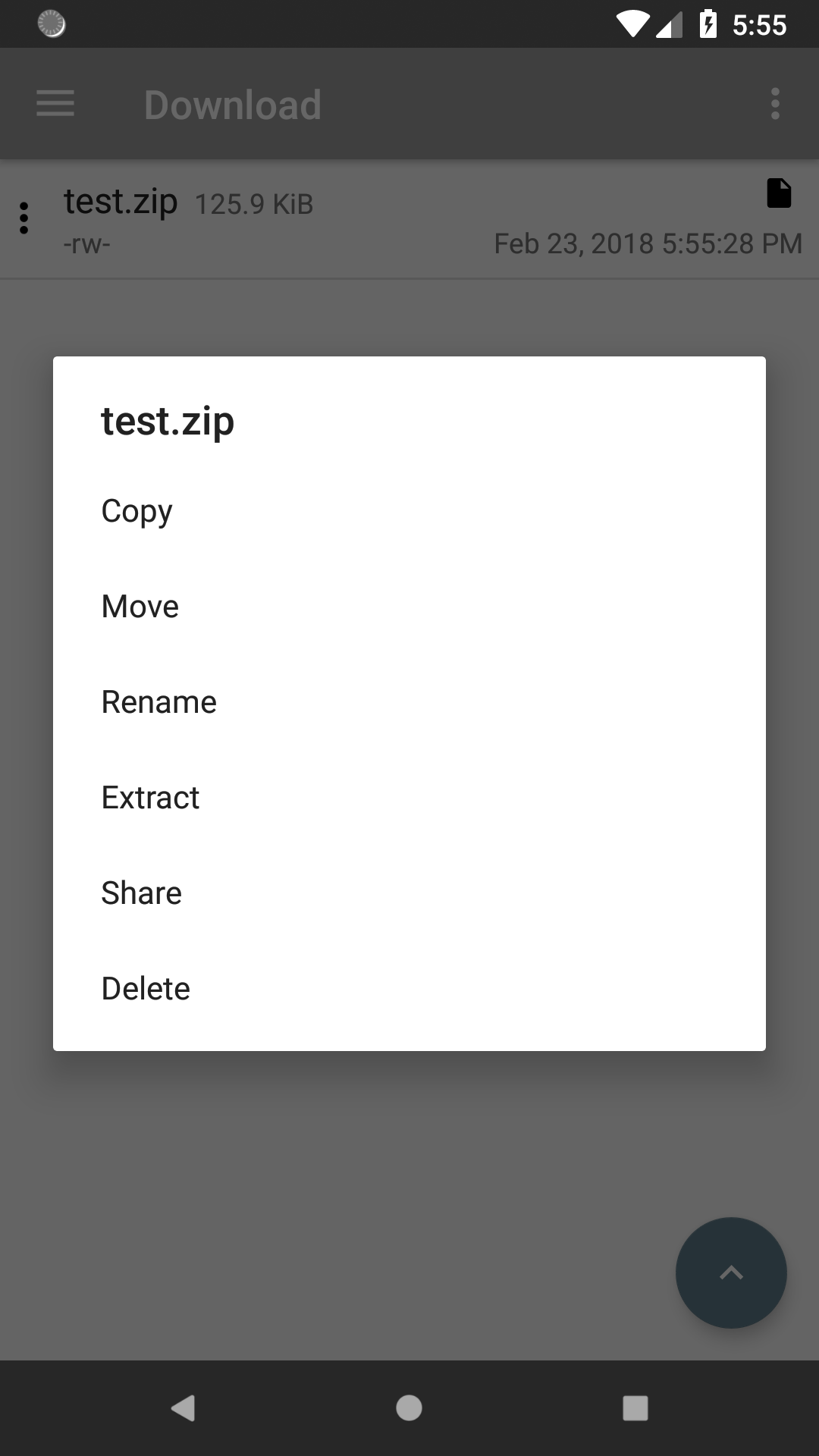Select the Rename option
The height and width of the screenshot is (1456, 819).
click(409, 702)
